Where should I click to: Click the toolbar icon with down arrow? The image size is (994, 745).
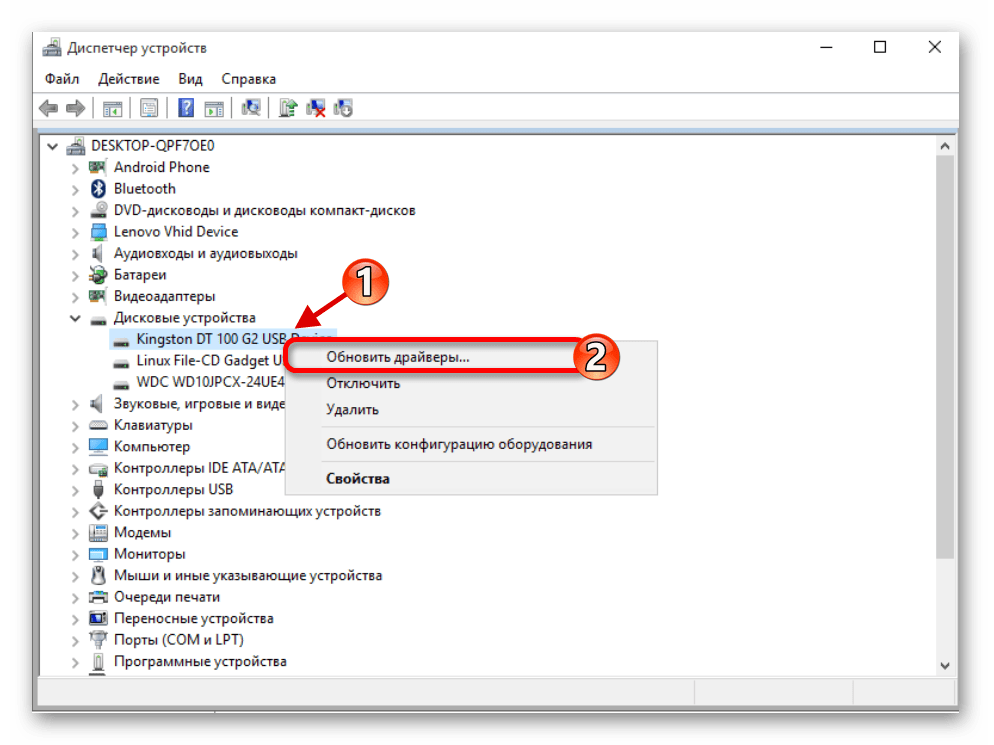(343, 108)
